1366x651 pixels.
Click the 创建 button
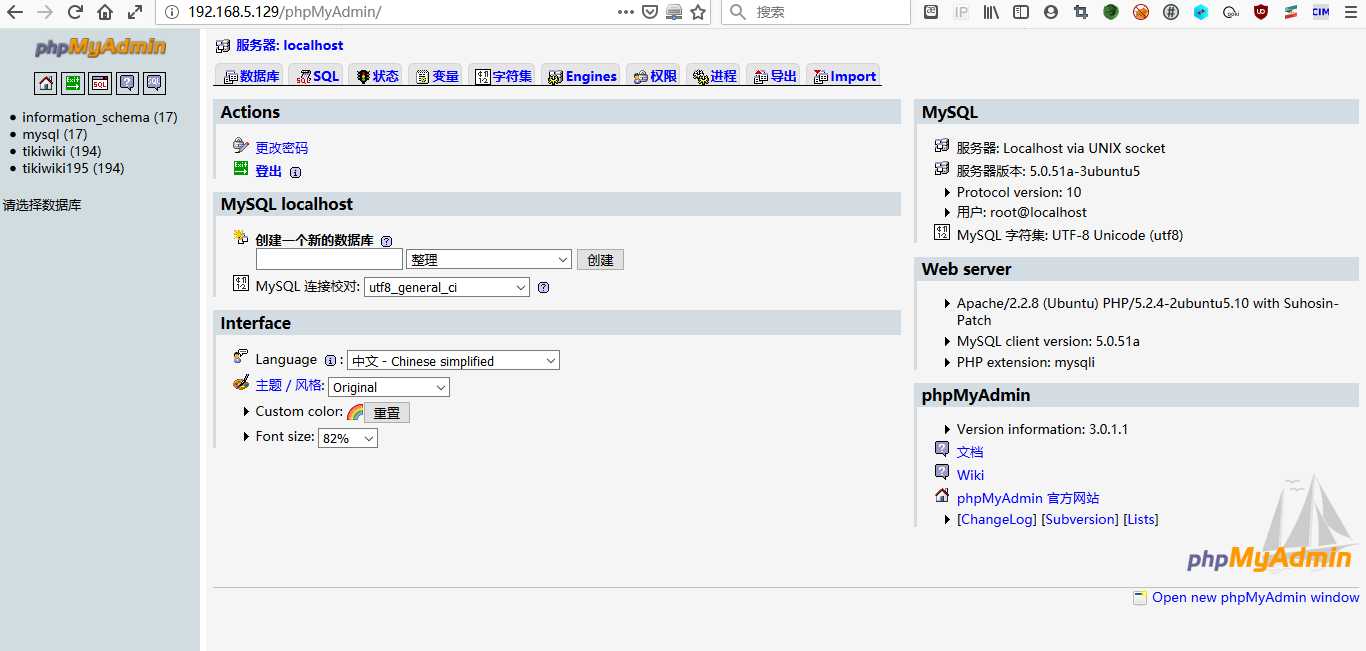600,260
